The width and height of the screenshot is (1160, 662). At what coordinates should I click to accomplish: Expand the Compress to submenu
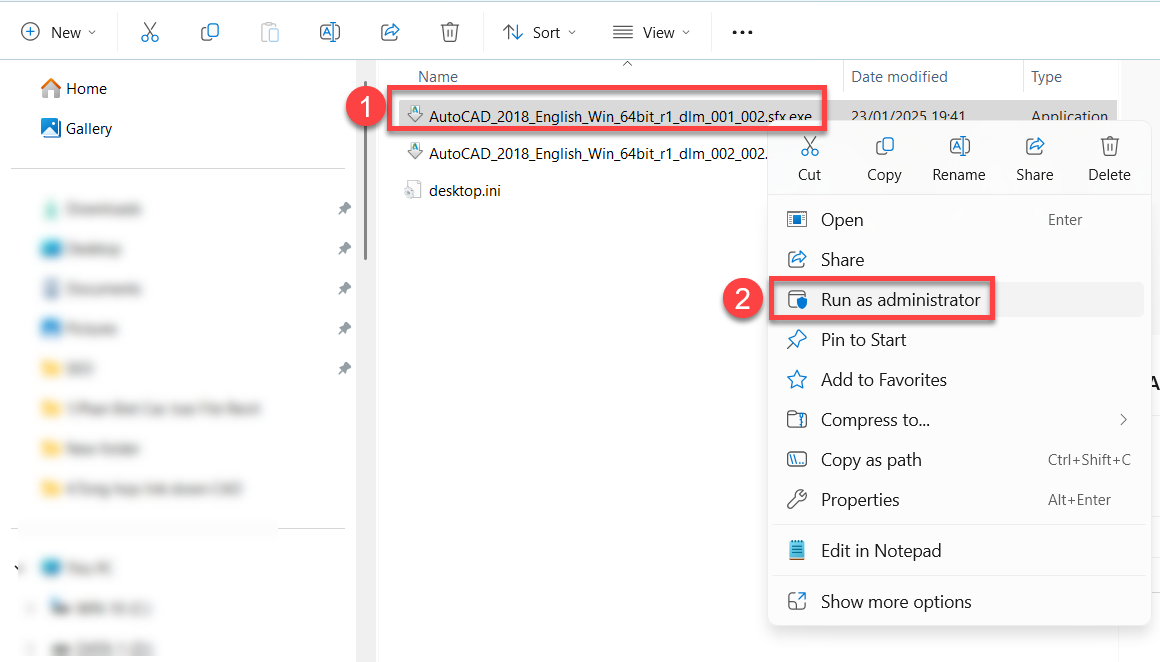(959, 419)
